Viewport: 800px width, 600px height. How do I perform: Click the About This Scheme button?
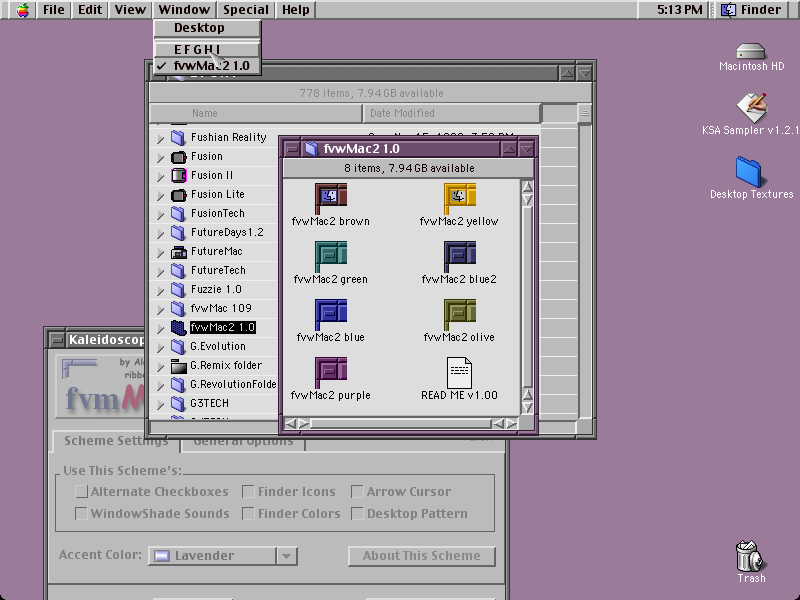(421, 556)
